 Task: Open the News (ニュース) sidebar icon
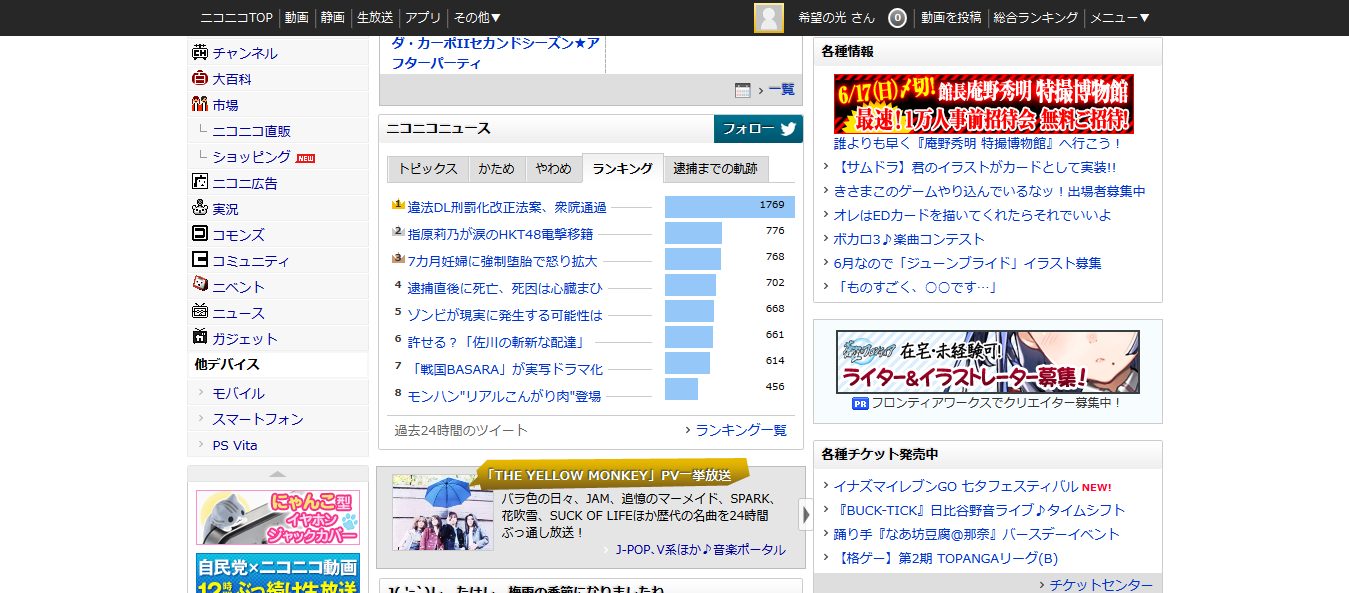pos(200,313)
